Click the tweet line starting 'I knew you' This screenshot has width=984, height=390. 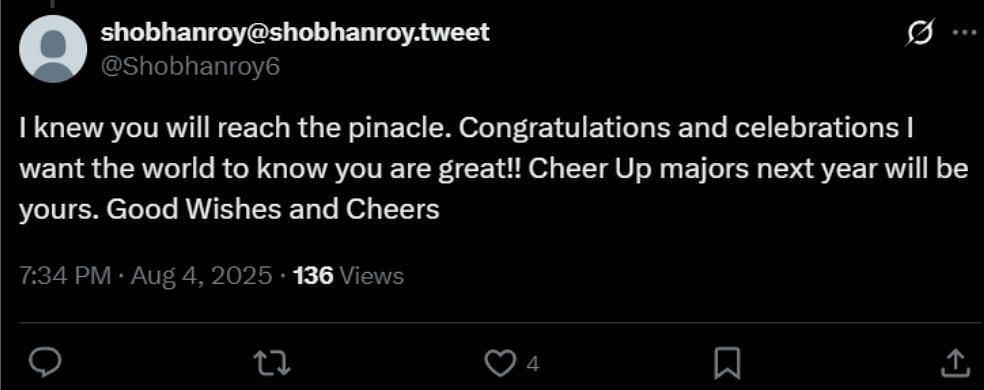click(465, 130)
